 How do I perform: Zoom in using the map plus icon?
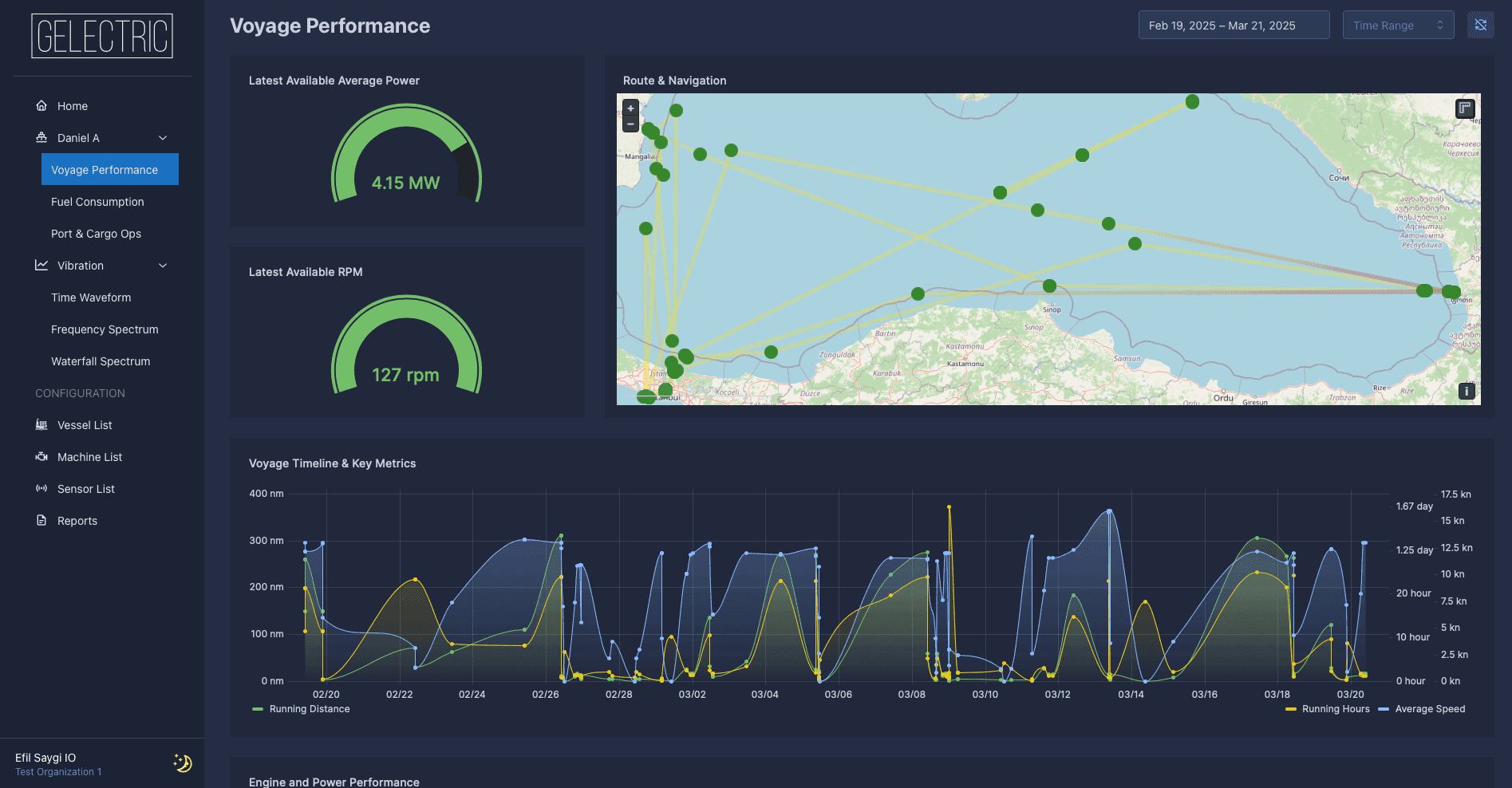630,108
